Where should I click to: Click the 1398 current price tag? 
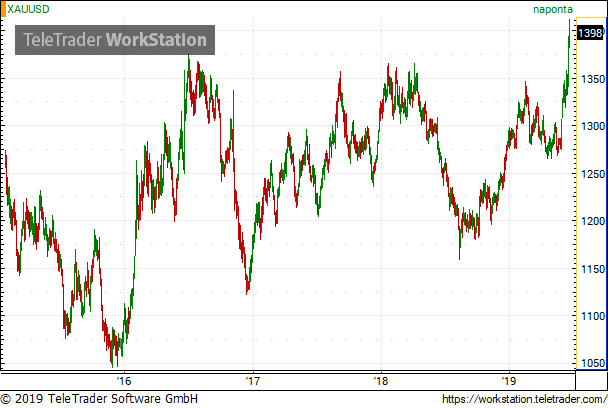590,33
